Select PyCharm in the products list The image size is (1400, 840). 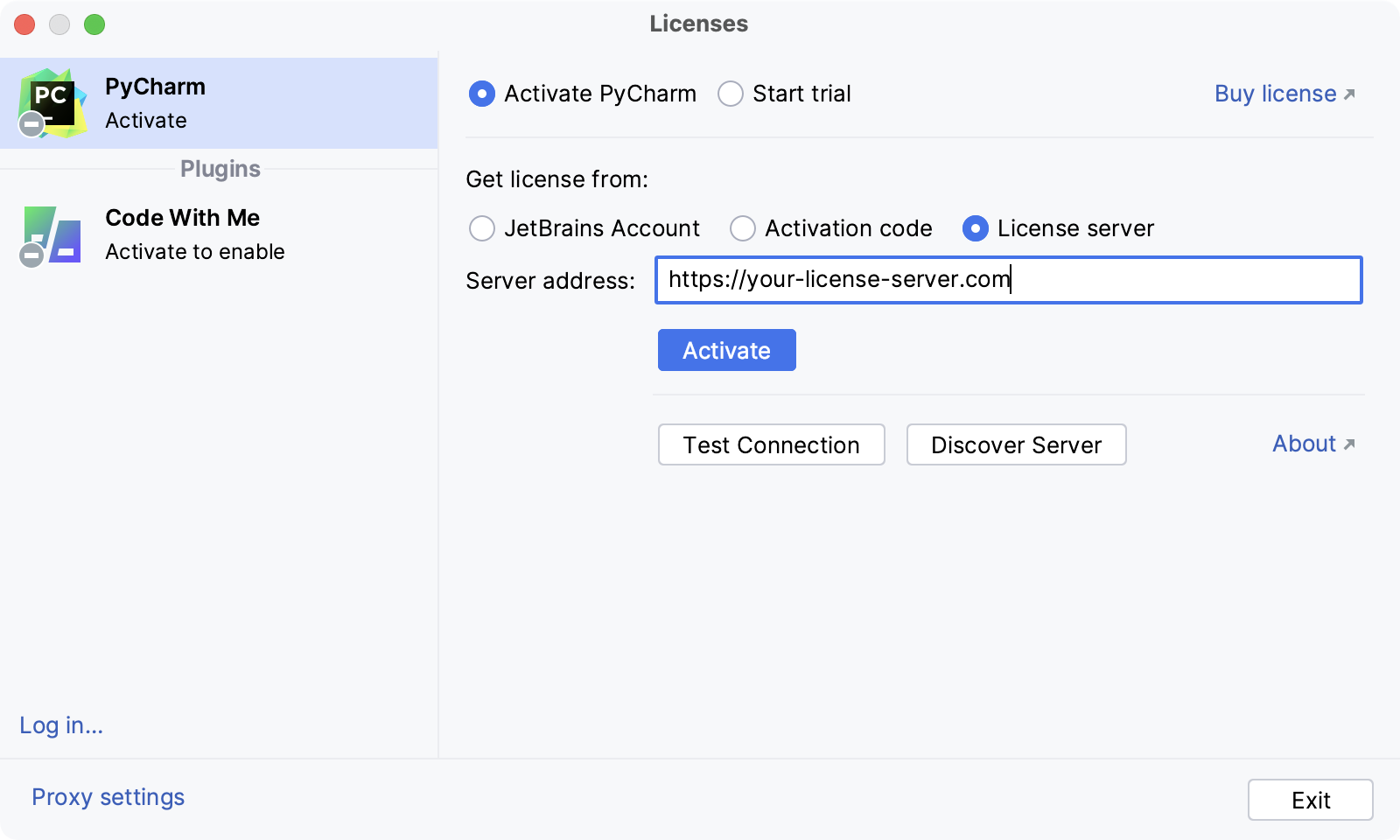tap(219, 102)
